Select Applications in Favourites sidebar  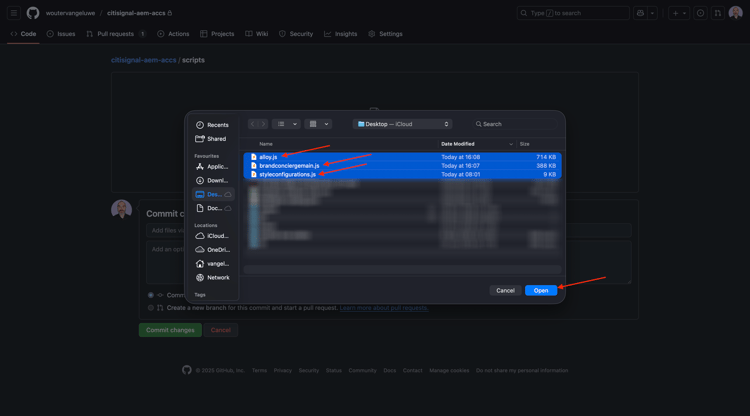pos(212,167)
